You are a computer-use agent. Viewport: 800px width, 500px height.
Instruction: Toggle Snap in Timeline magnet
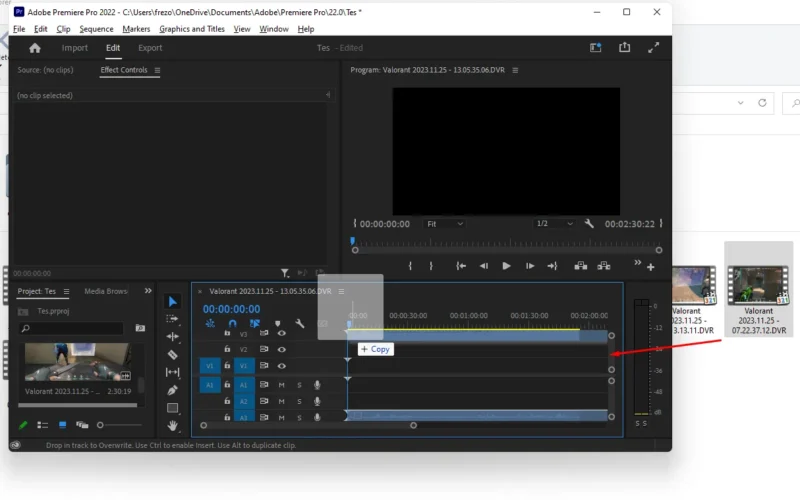pos(233,323)
